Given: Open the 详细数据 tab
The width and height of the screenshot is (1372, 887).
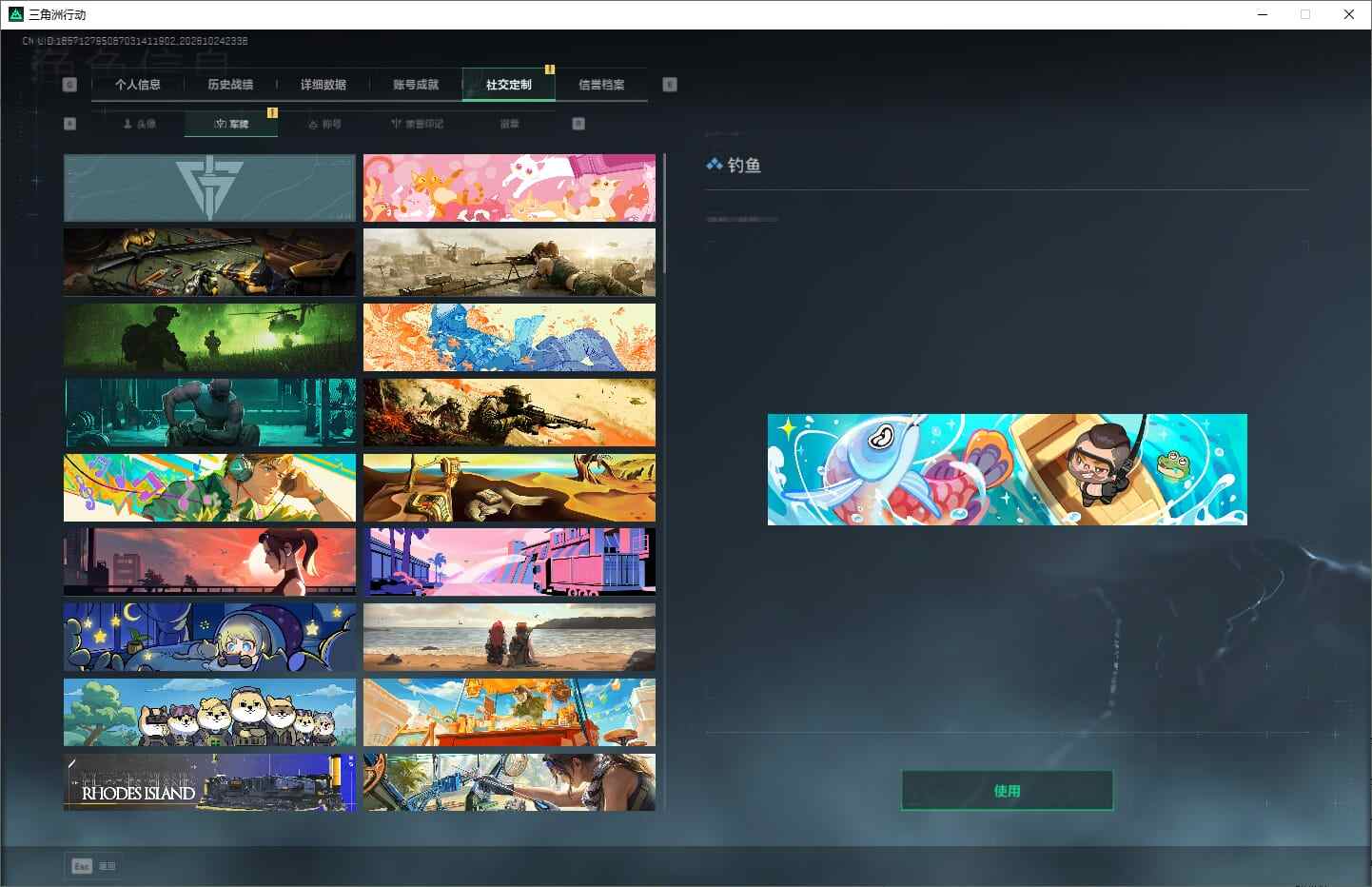Looking at the screenshot, I should (323, 85).
